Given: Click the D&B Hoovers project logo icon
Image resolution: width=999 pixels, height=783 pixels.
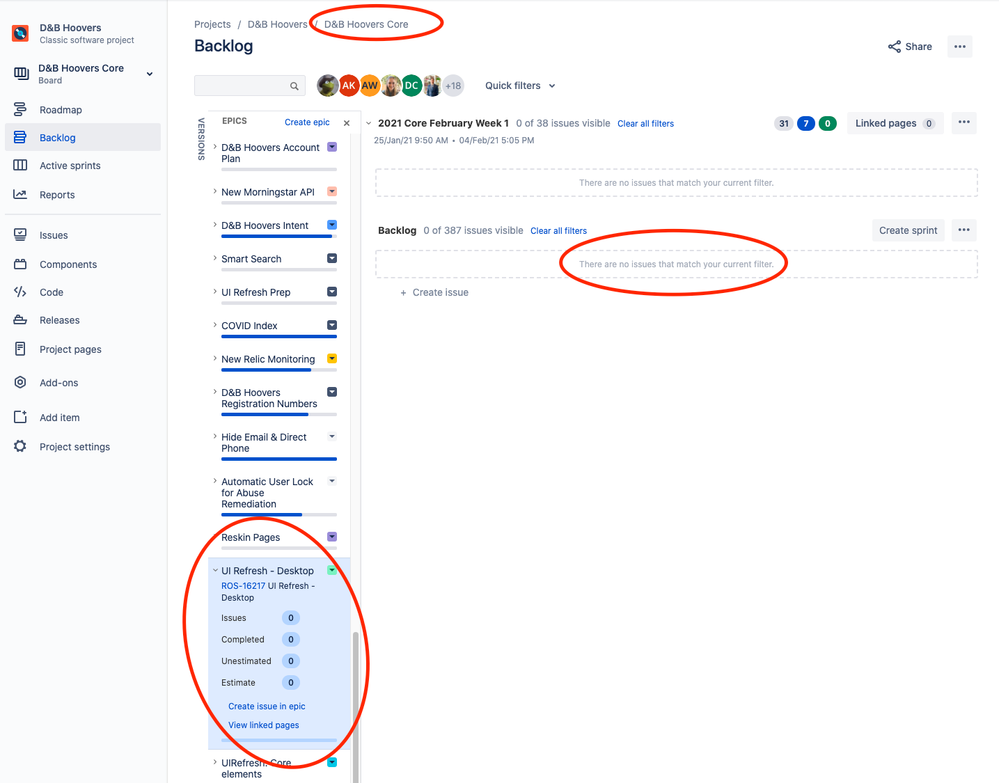Looking at the screenshot, I should (x=20, y=33).
